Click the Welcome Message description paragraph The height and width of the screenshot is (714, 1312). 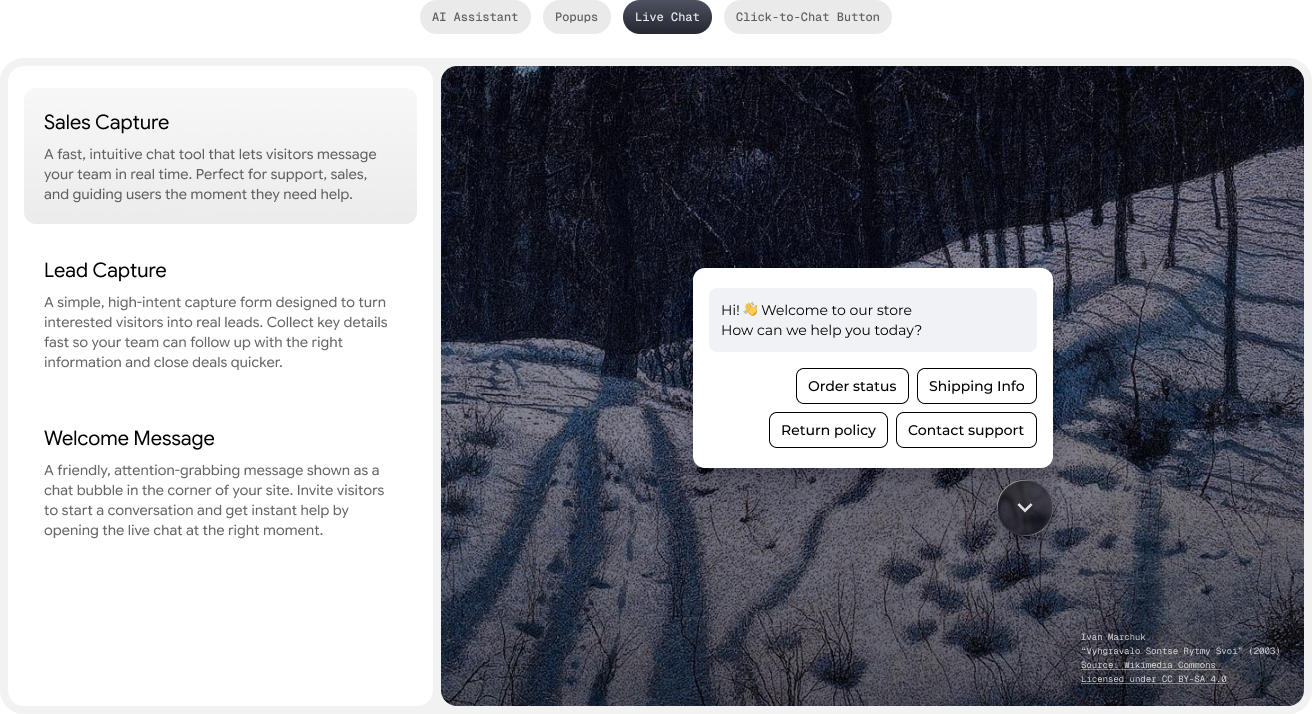(x=214, y=500)
